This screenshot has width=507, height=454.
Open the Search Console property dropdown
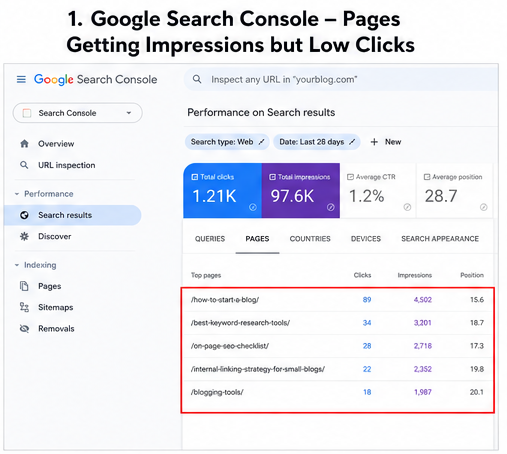(x=78, y=113)
